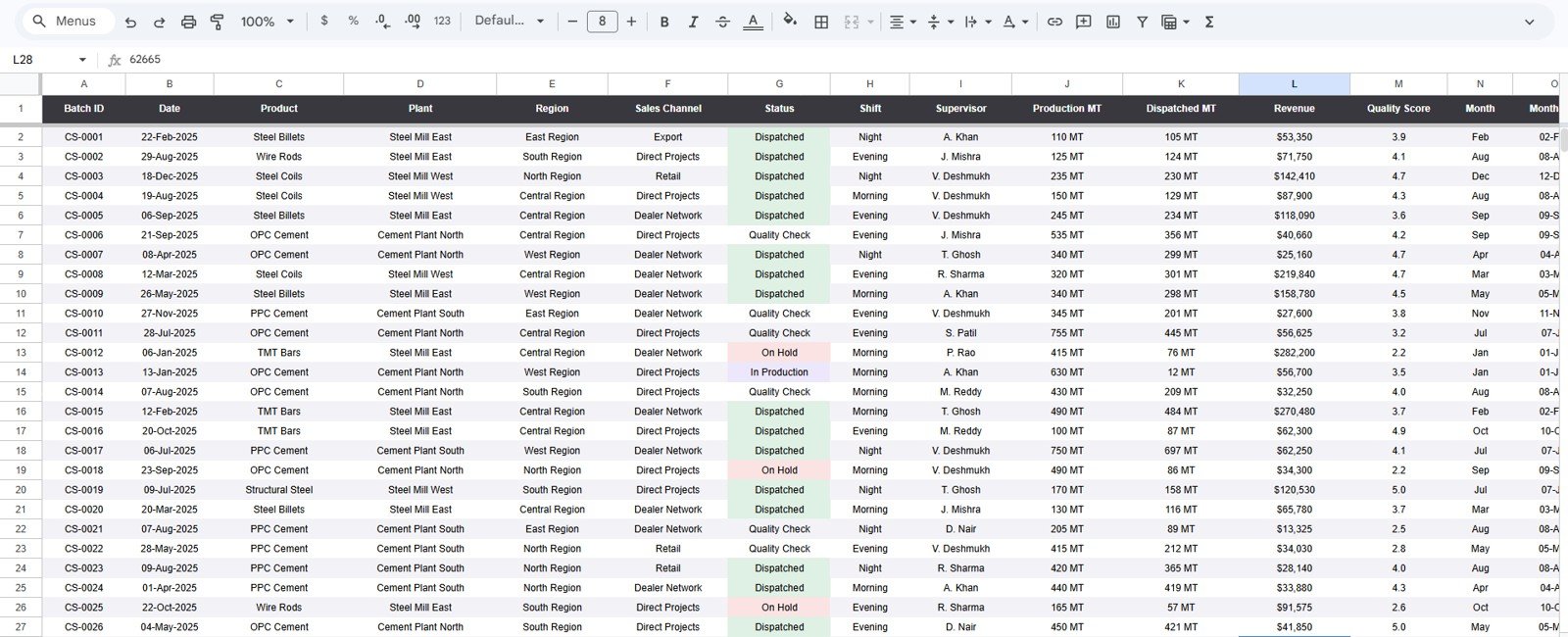
Task: Click date cell 27-Nov-2025
Action: point(170,314)
